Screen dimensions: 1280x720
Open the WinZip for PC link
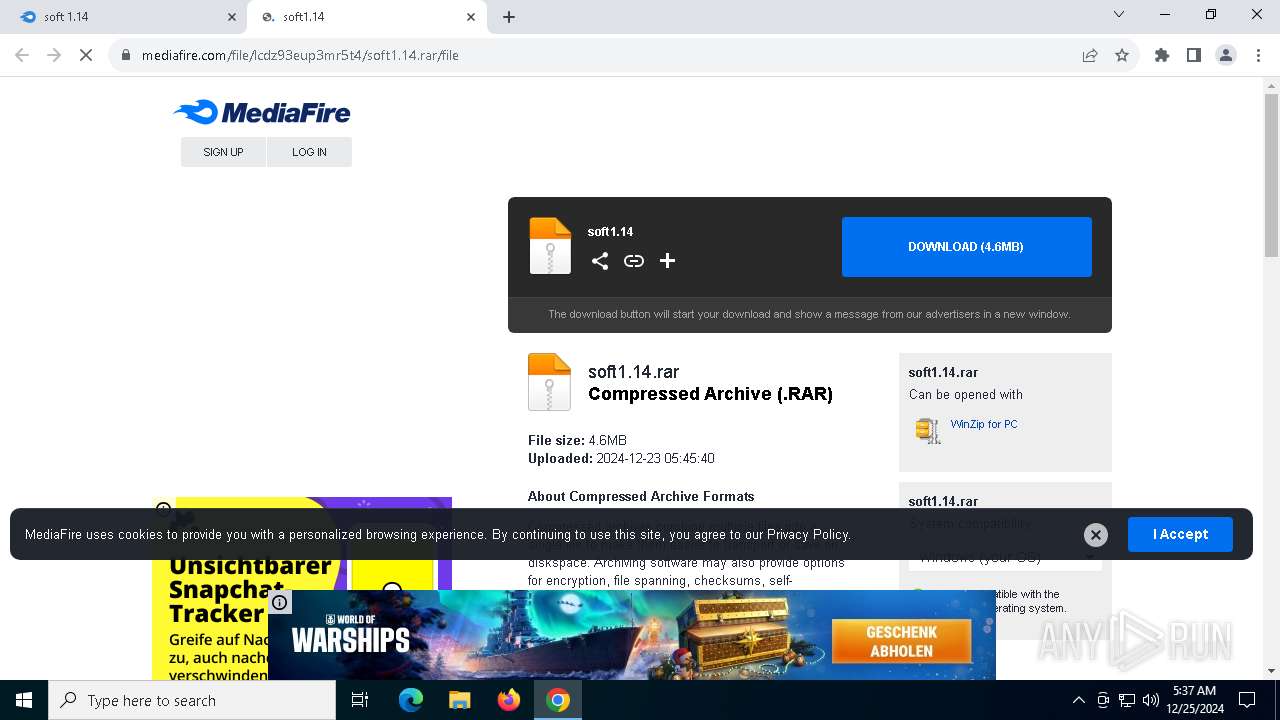[x=984, y=424]
